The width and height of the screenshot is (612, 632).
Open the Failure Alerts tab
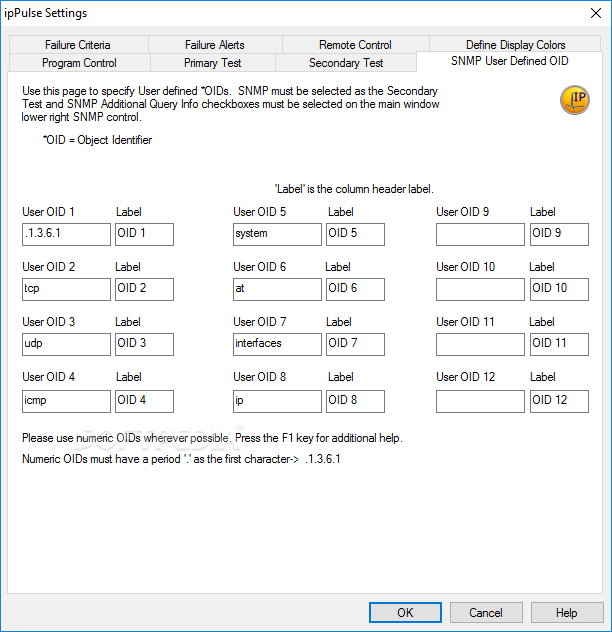coord(214,44)
